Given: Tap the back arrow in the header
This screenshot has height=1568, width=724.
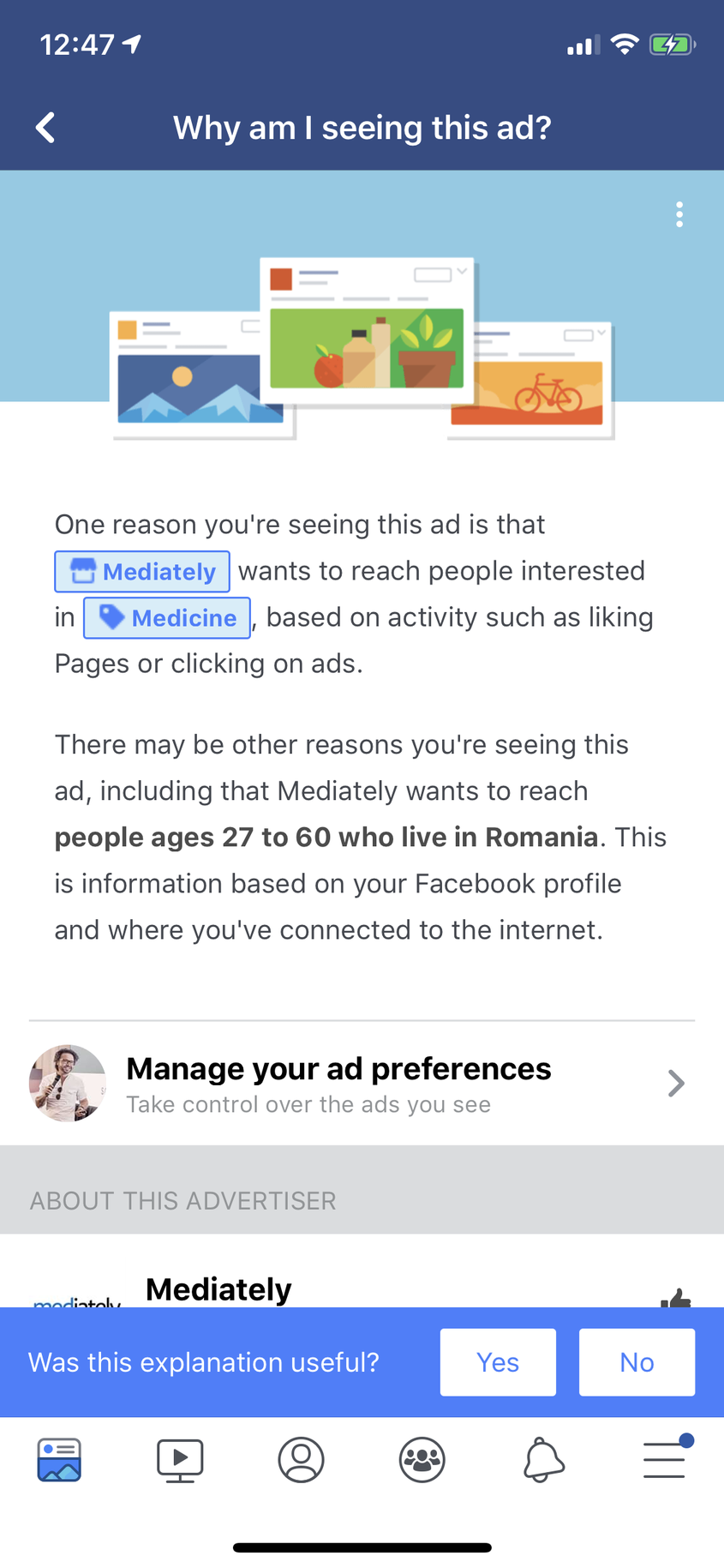Looking at the screenshot, I should pos(46,128).
